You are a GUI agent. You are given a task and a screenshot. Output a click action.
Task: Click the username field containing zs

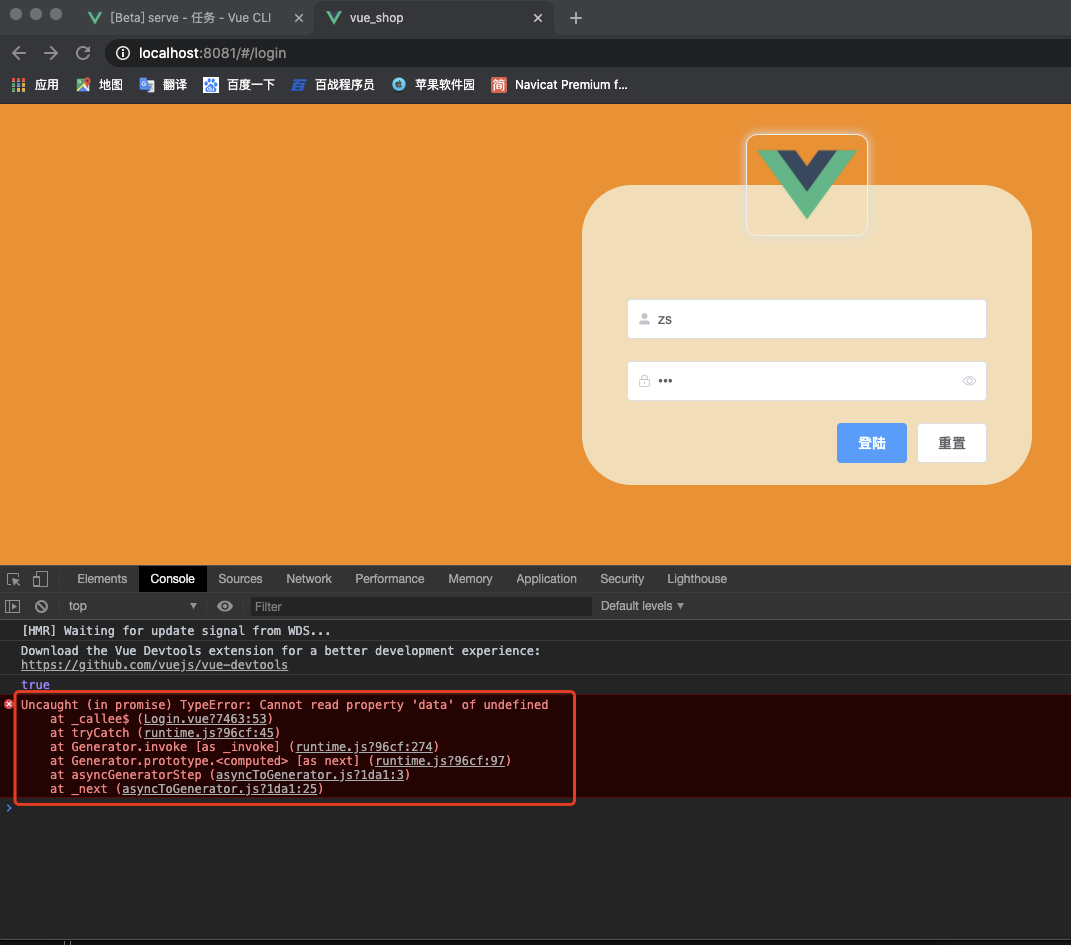click(x=807, y=319)
